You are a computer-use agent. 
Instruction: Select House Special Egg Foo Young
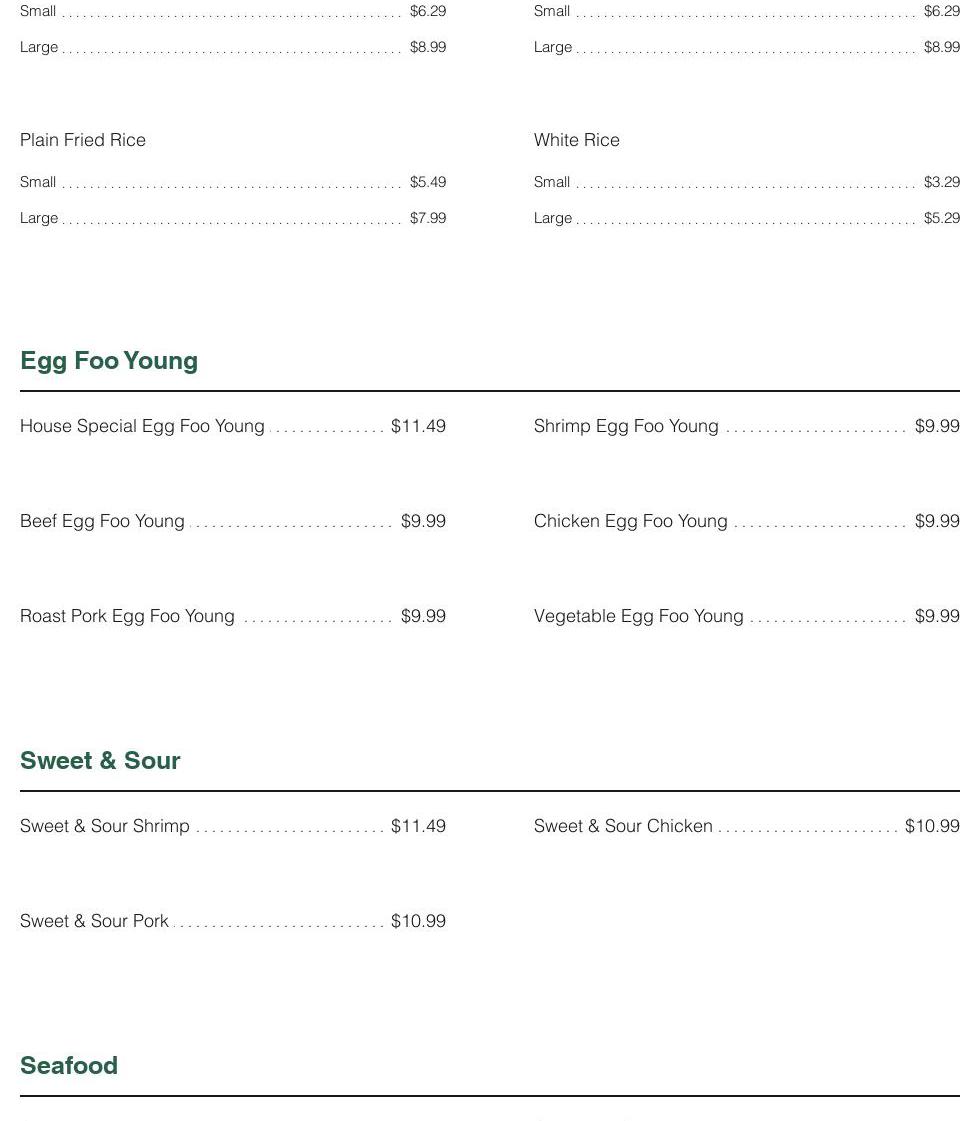142,426
